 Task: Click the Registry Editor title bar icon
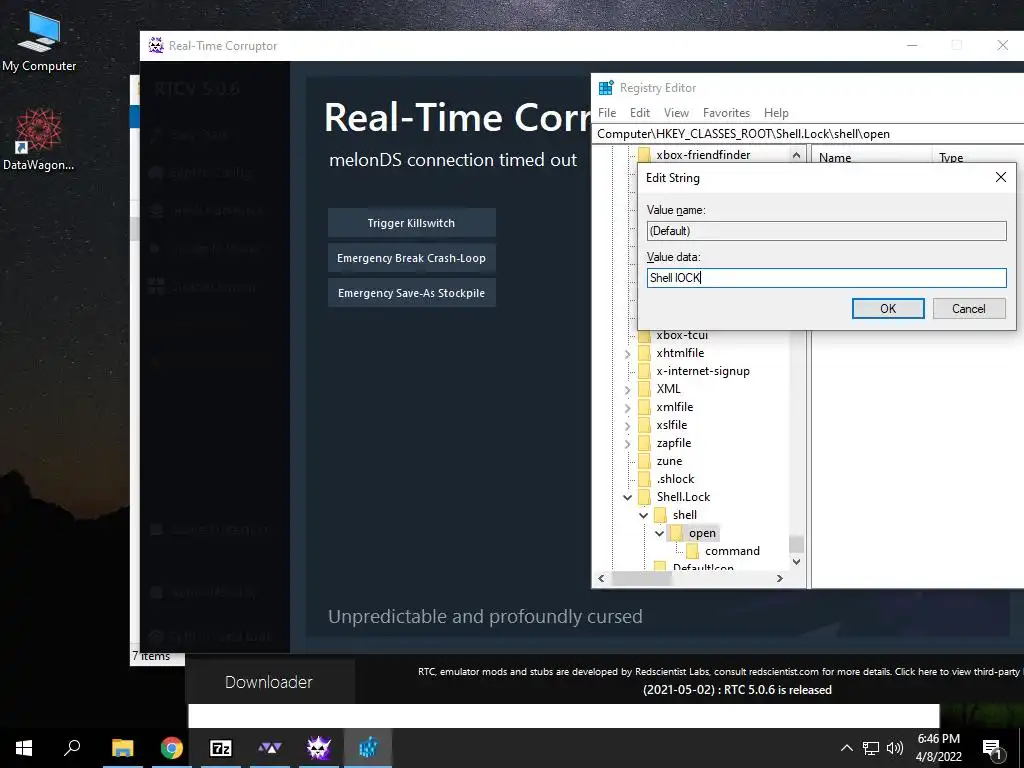606,88
